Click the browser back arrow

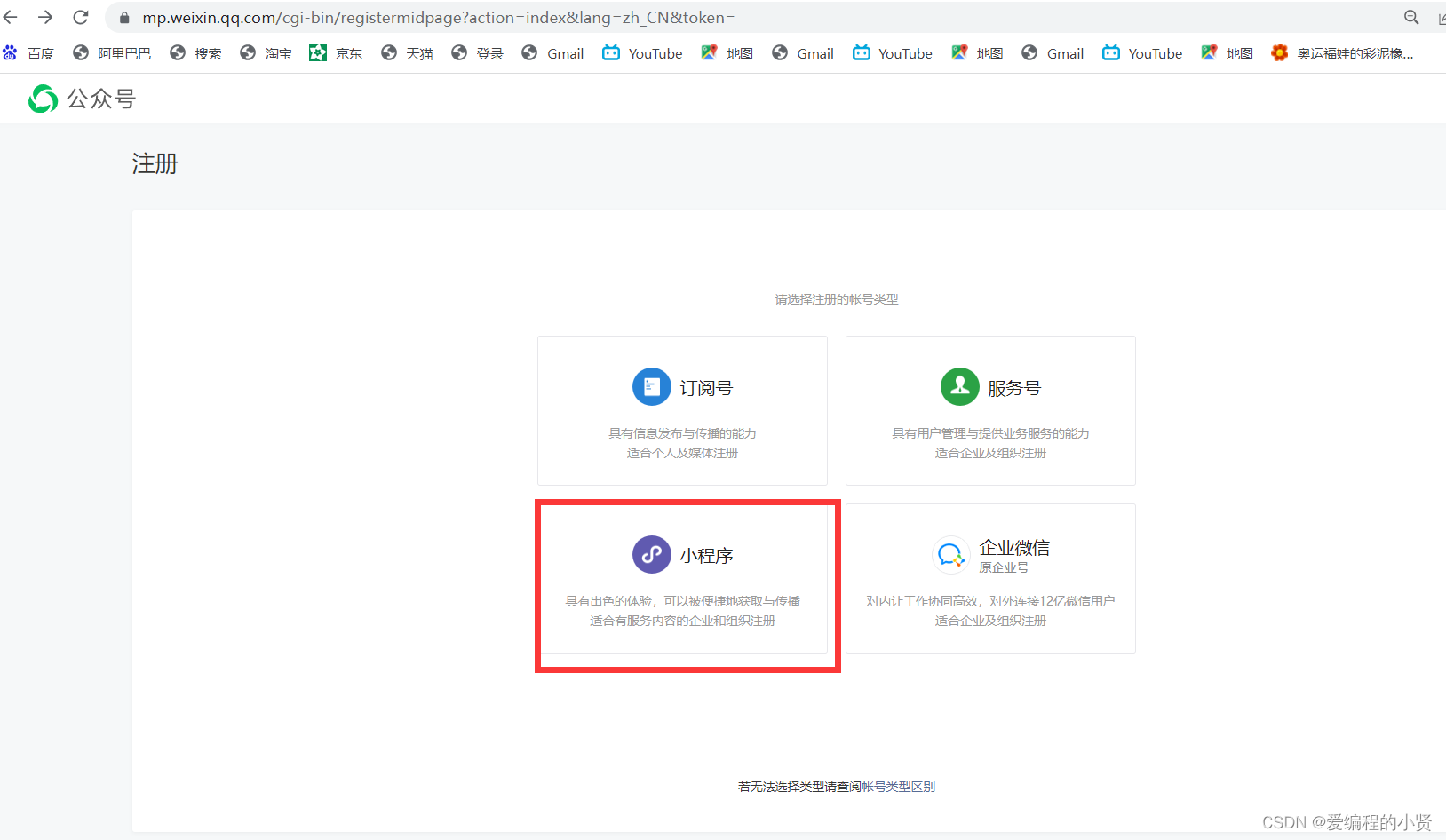point(11,17)
